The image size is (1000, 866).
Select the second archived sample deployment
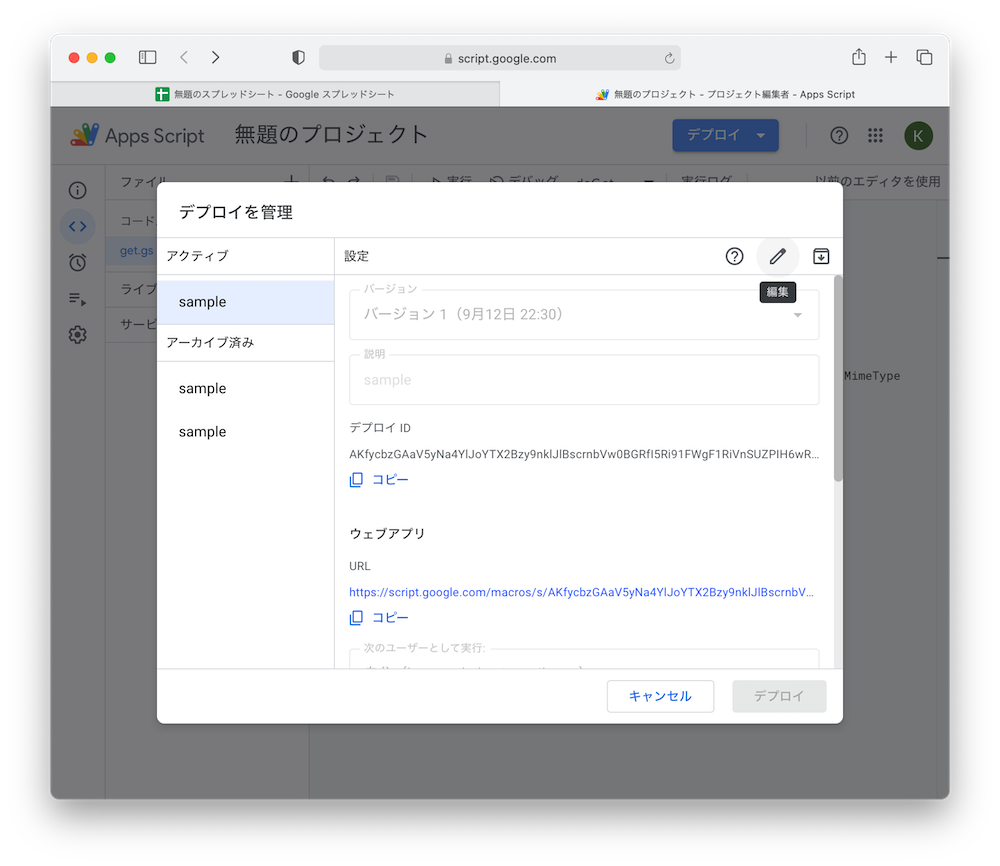pos(246,432)
